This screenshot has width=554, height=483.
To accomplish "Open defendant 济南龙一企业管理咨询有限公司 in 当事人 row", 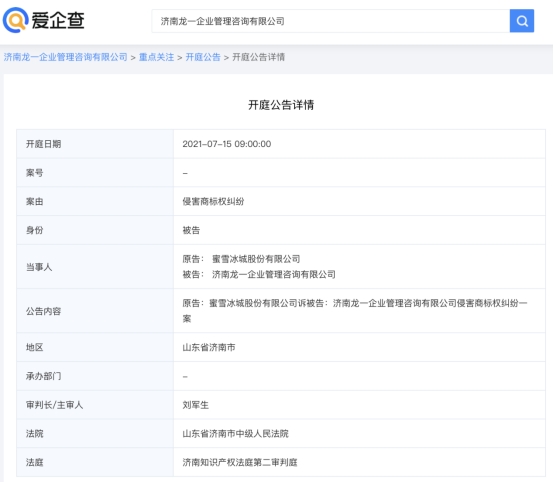I will click(x=274, y=275).
